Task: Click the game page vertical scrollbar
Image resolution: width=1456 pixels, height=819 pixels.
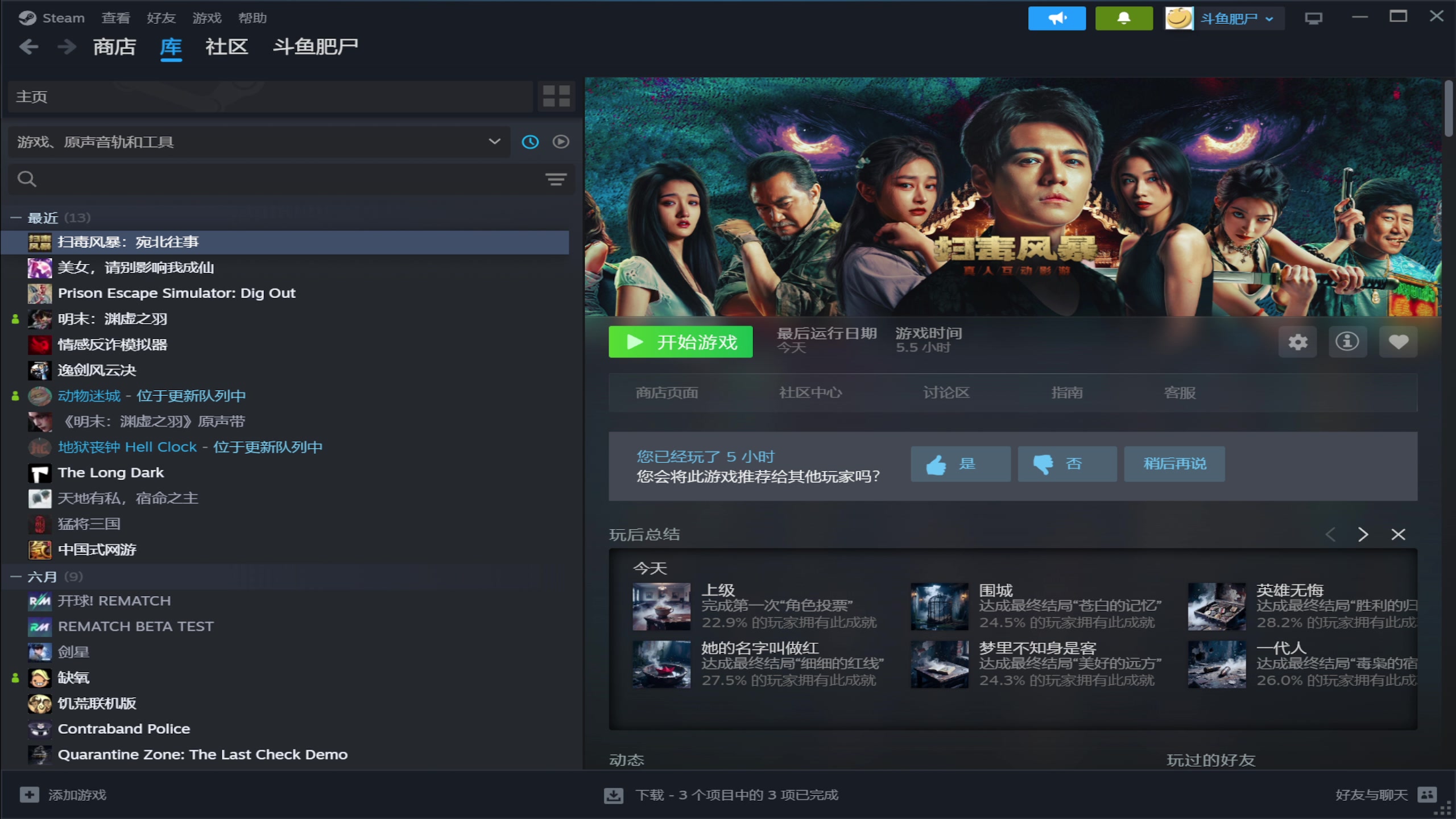Action: pos(1448,108)
